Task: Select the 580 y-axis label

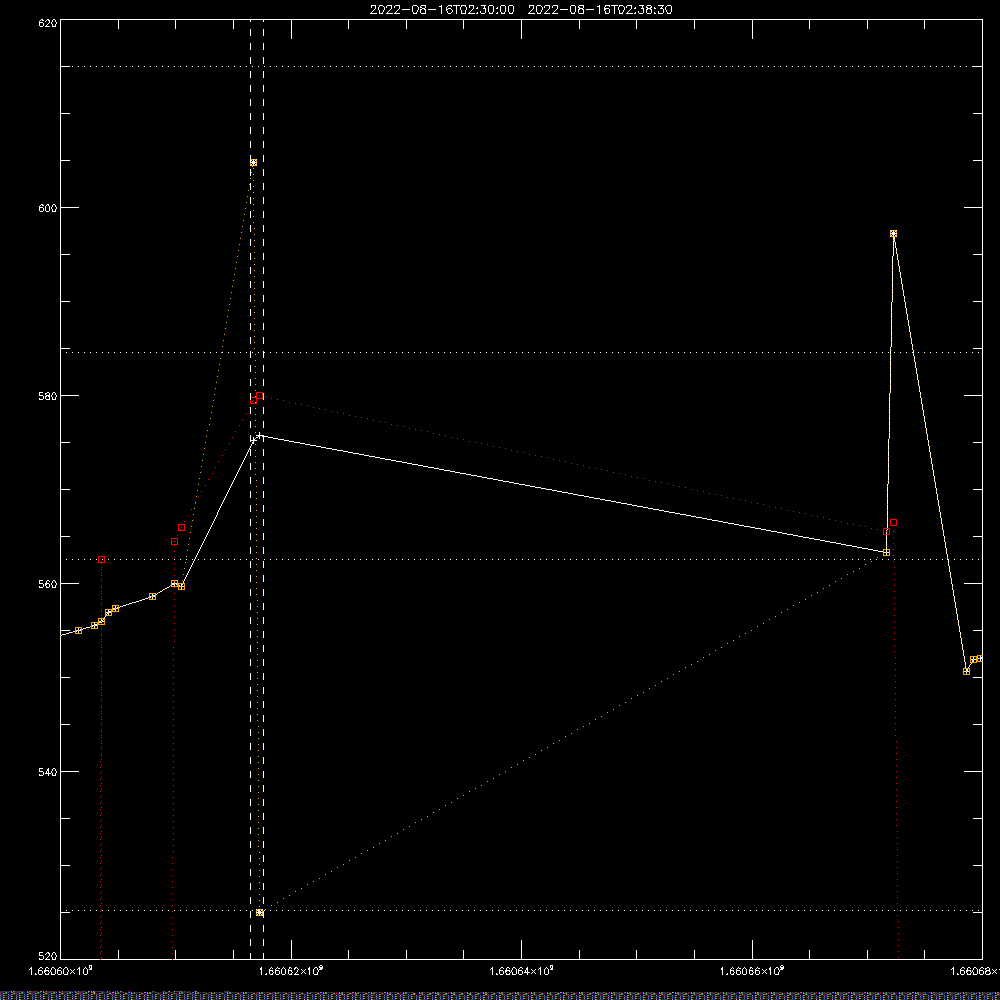Action: pos(49,395)
